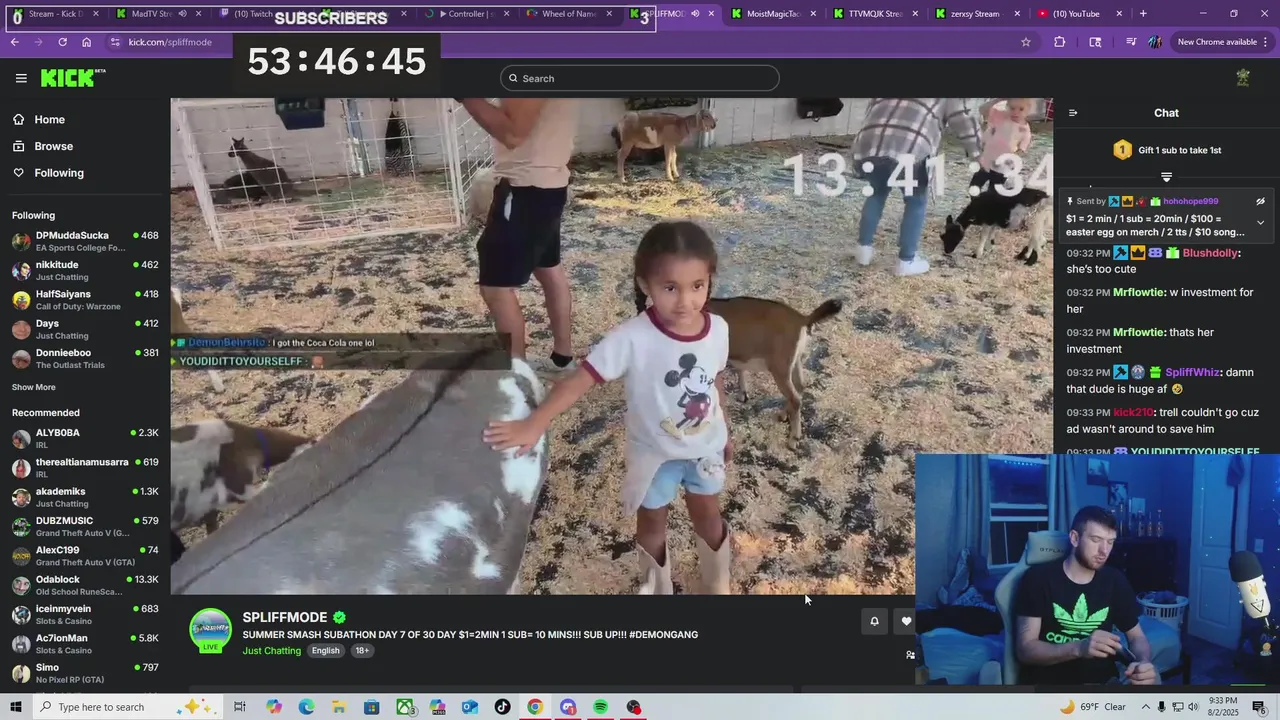Open the ALYBOBA recommended channel
1280x720 pixels.
(85, 438)
